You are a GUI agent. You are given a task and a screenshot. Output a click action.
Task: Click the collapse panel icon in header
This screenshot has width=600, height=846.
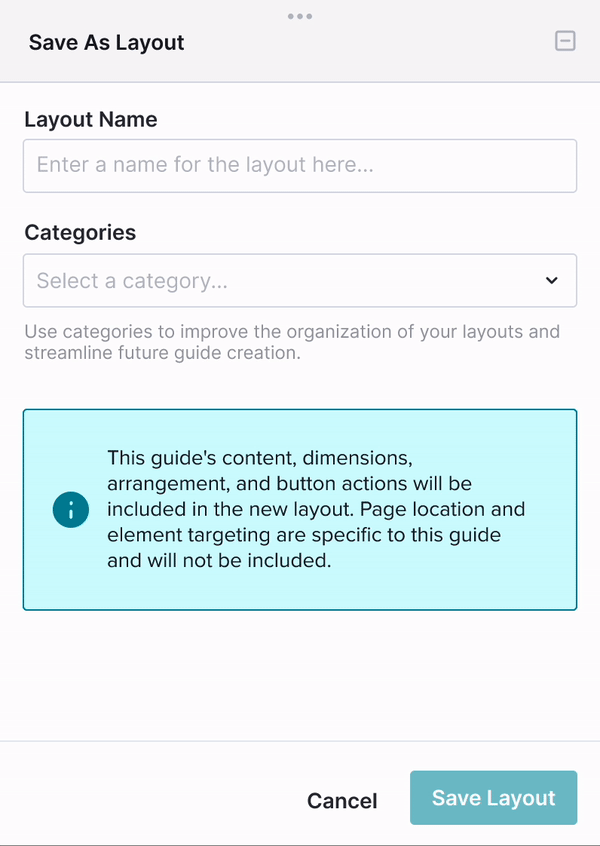click(565, 41)
